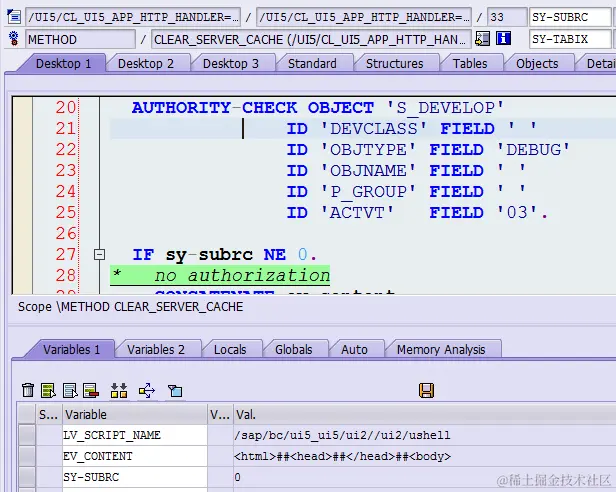Collapse the IF block at line 27
616x492 pixels.
tap(100, 255)
